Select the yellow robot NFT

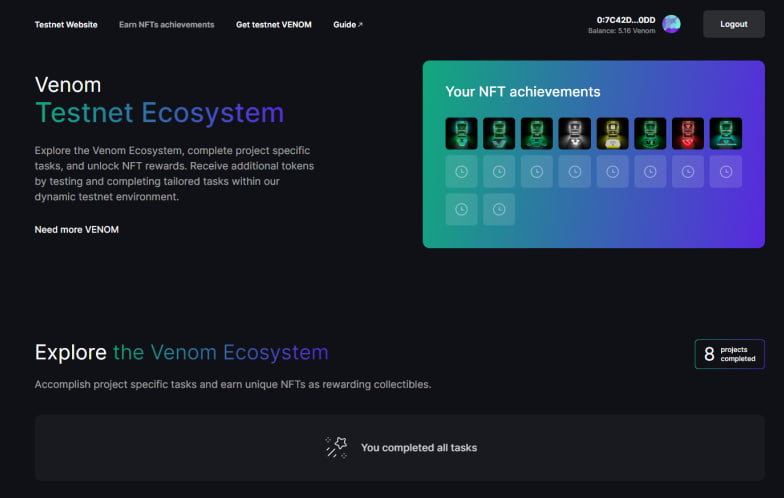click(x=612, y=134)
